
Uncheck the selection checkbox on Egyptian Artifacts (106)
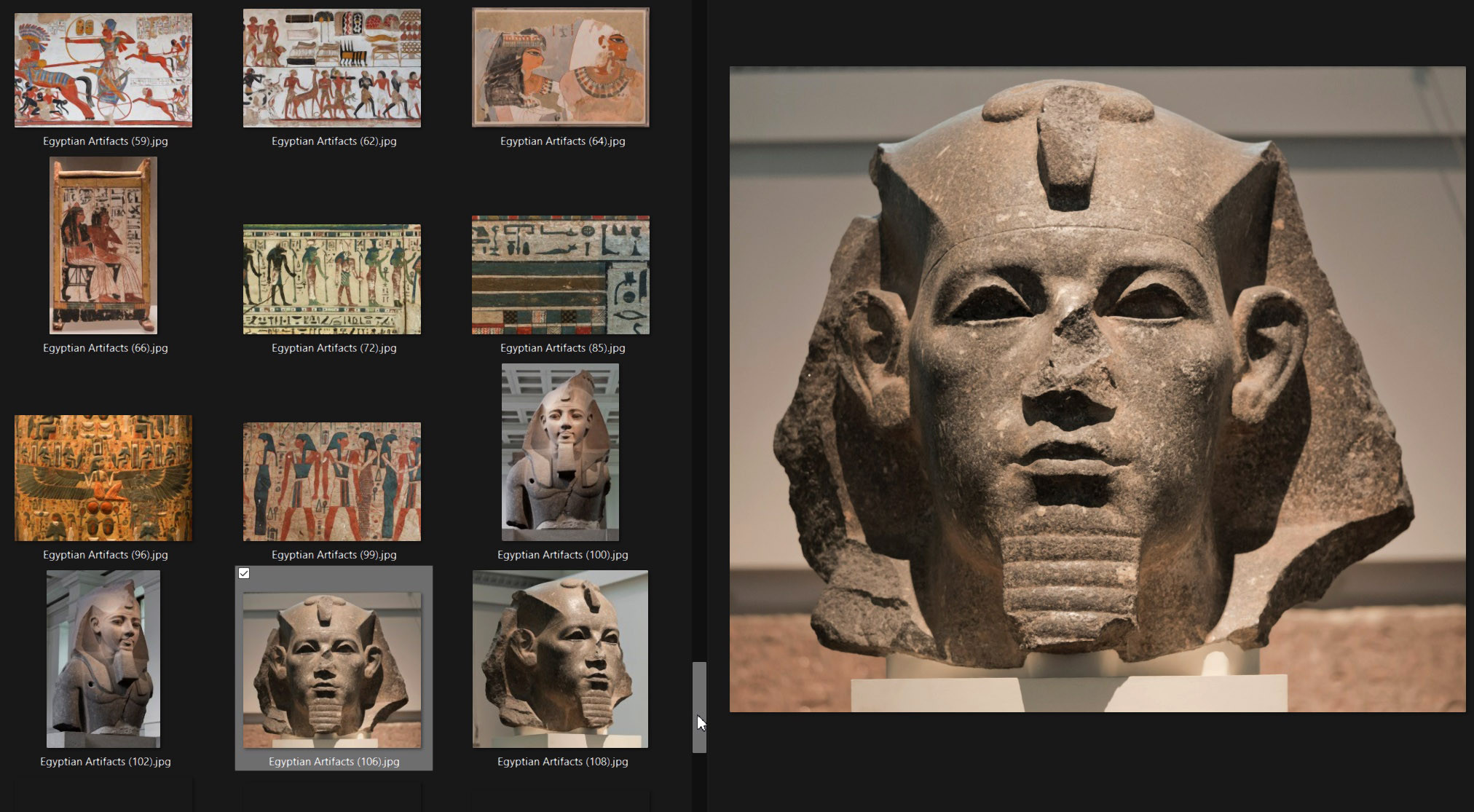tap(244, 573)
